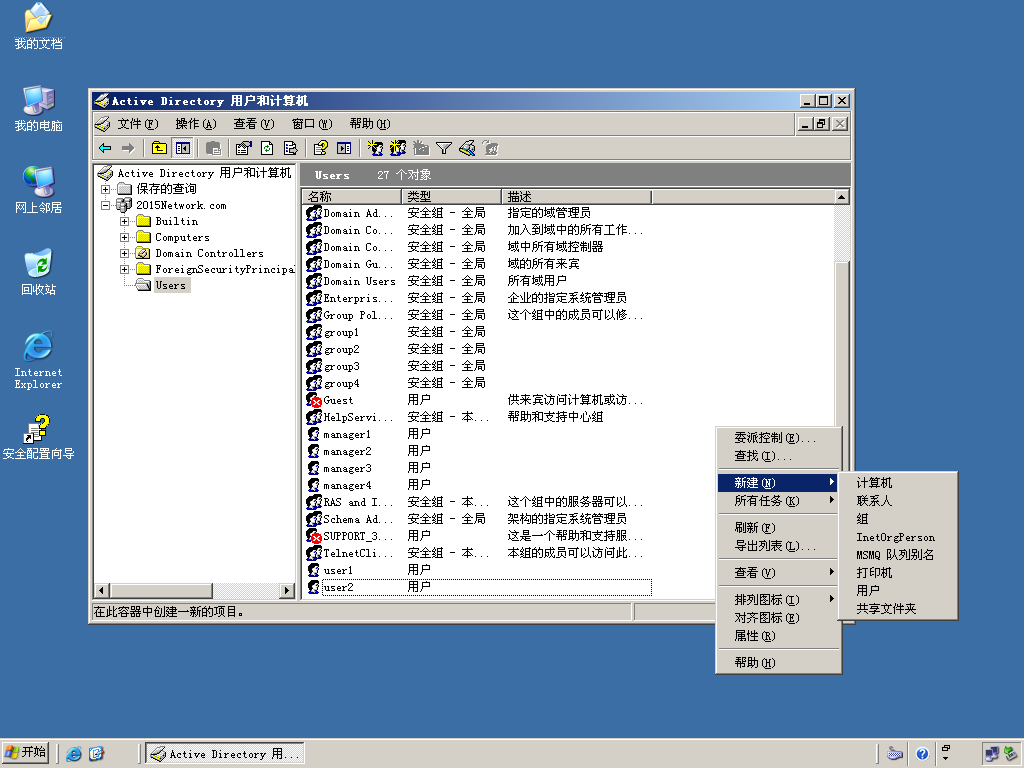This screenshot has height=768, width=1024.
Task: Create a new 计算机 from the submenu
Action: click(898, 483)
